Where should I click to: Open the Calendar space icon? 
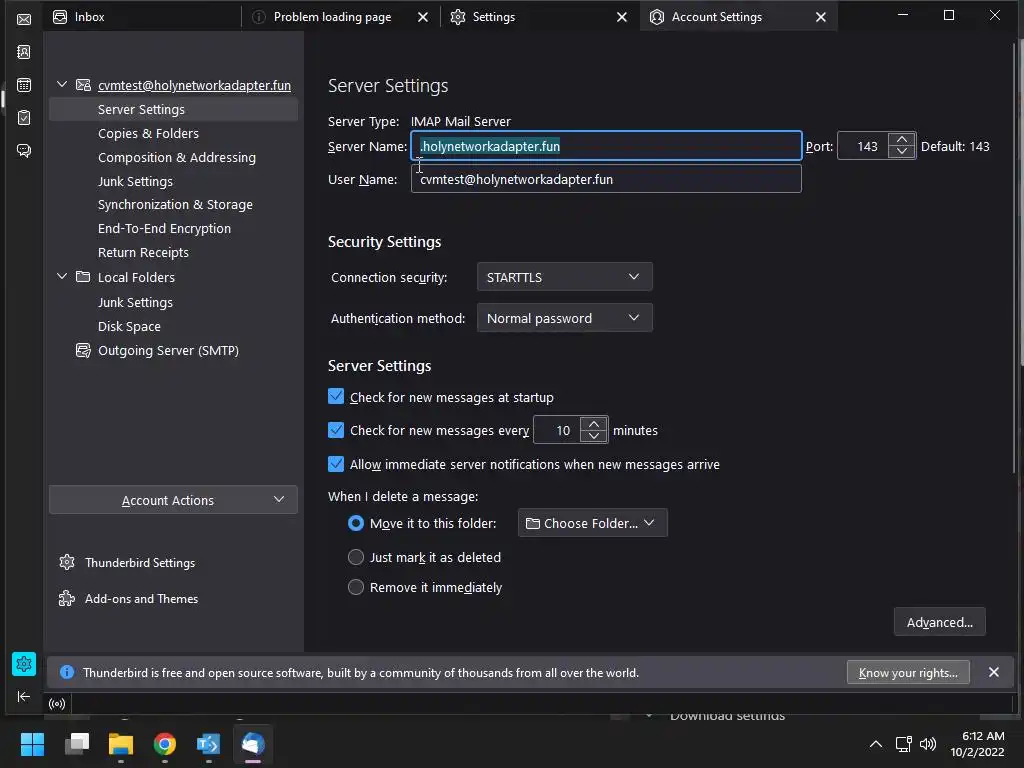(x=24, y=85)
